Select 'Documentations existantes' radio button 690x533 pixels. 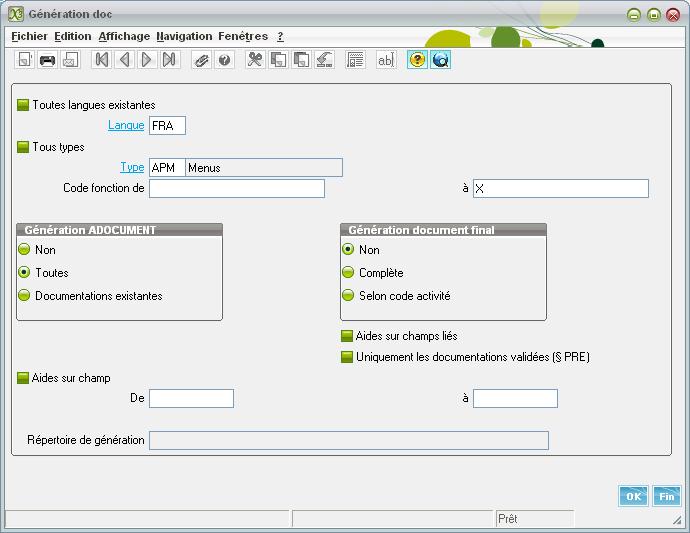pos(24,296)
